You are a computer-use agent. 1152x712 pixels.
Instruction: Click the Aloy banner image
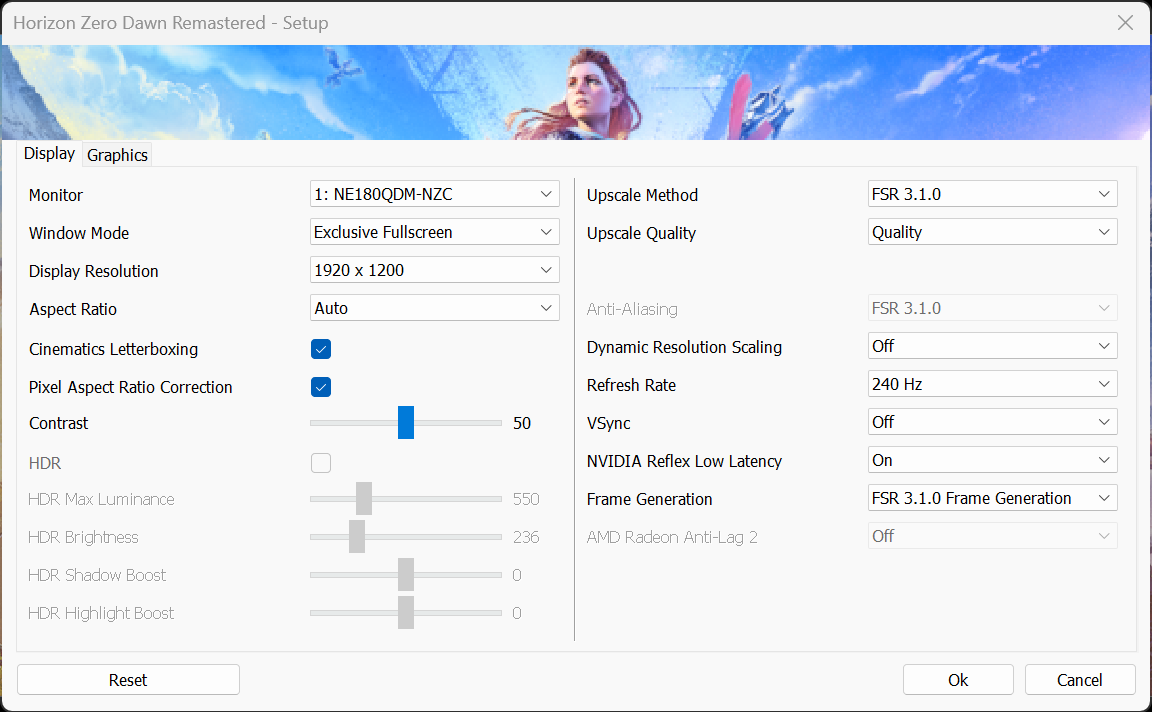[576, 93]
